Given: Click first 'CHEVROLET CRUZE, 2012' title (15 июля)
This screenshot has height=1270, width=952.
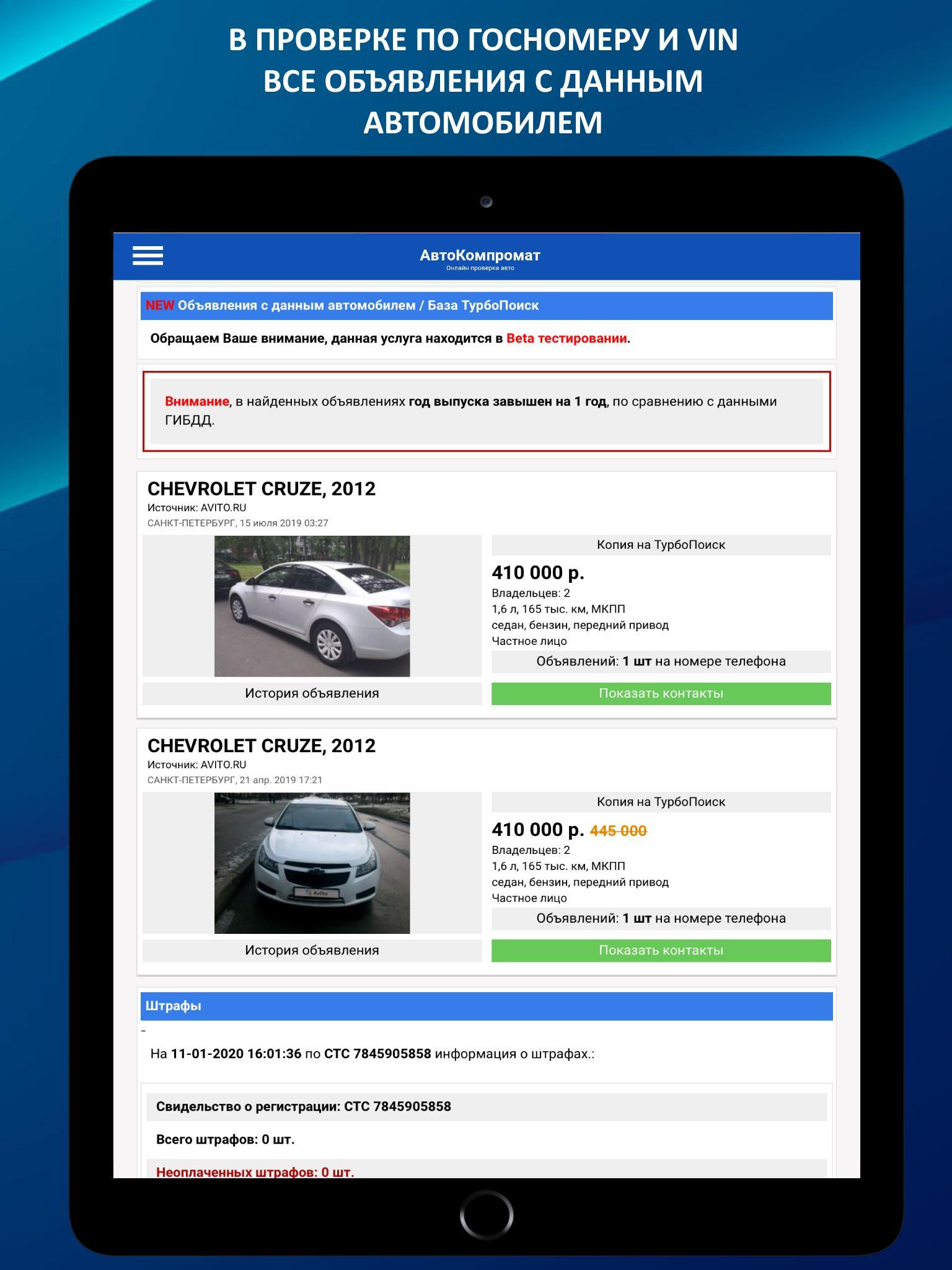Looking at the screenshot, I should (x=262, y=489).
